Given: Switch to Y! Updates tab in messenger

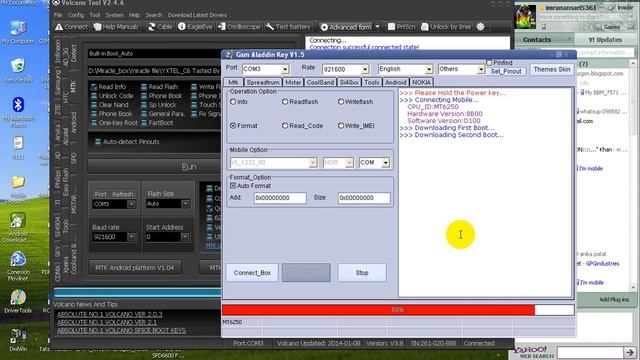Looking at the screenshot, I should click(605, 40).
